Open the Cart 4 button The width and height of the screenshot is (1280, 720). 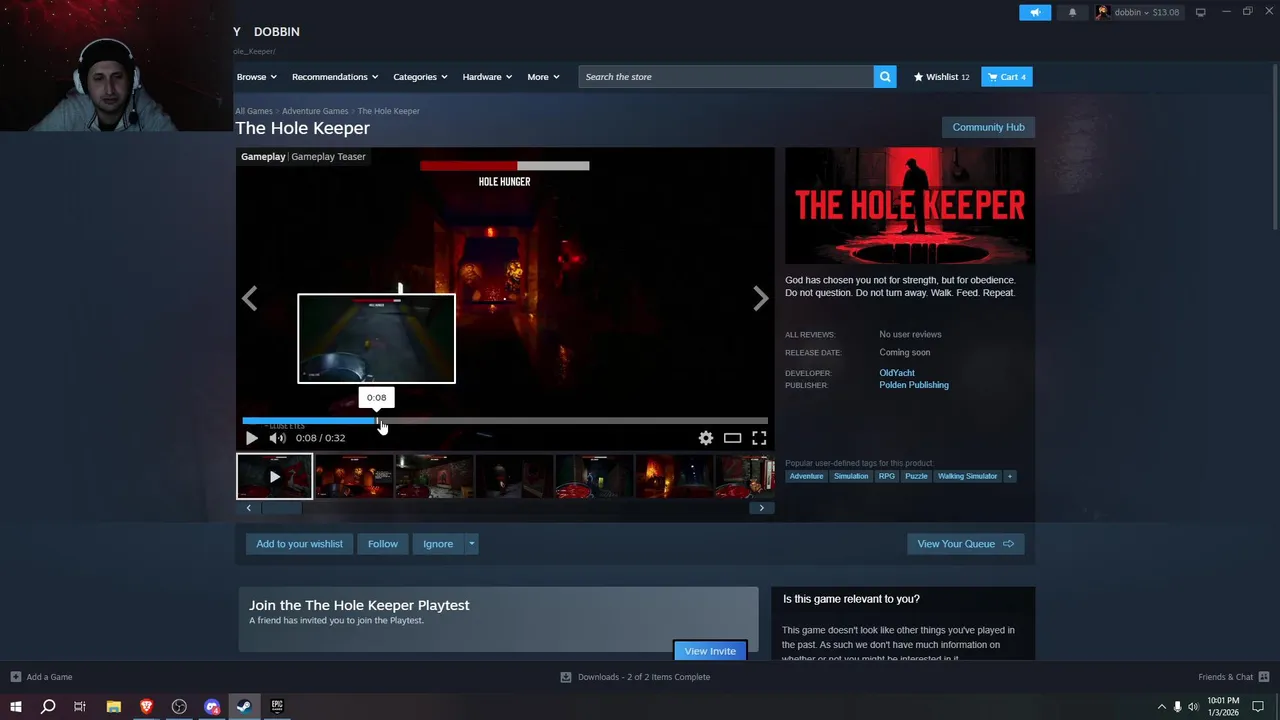(1007, 77)
